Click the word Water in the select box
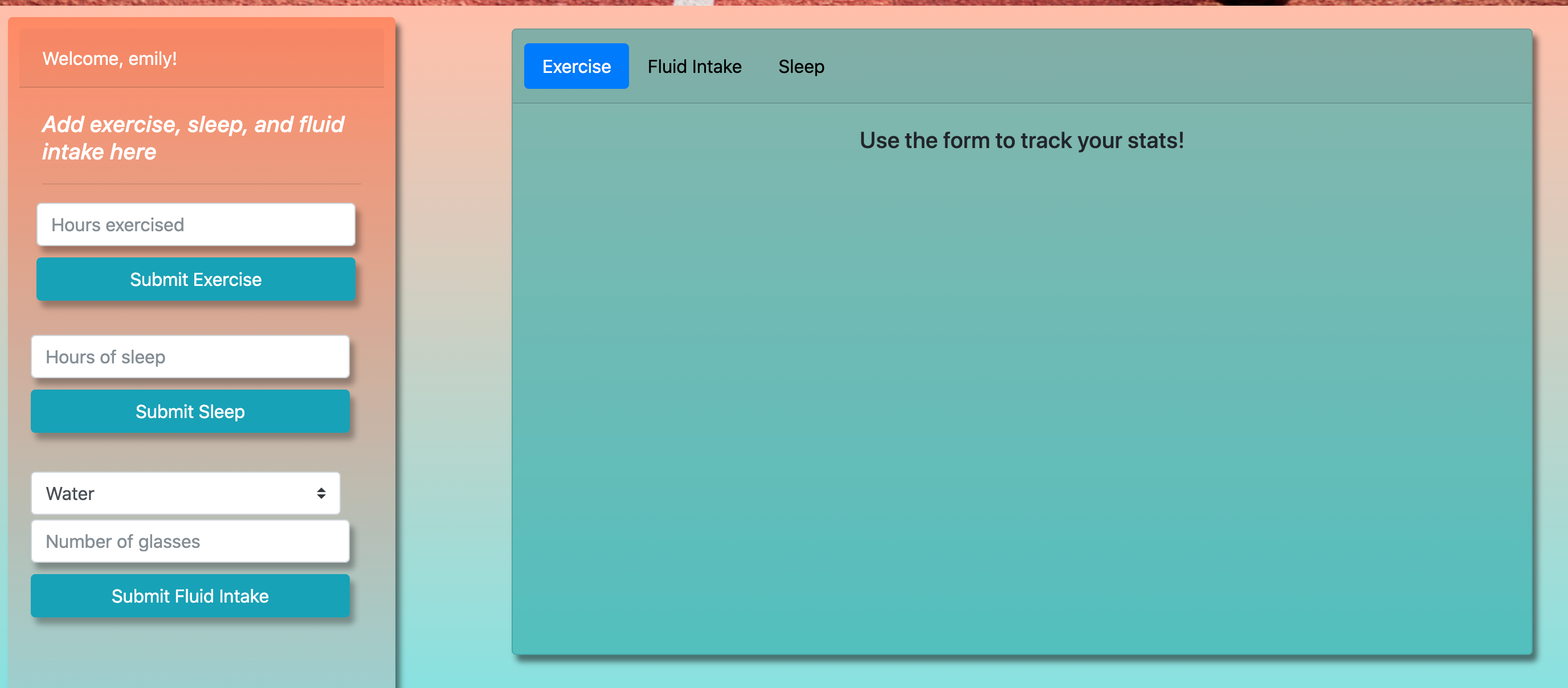 [70, 493]
